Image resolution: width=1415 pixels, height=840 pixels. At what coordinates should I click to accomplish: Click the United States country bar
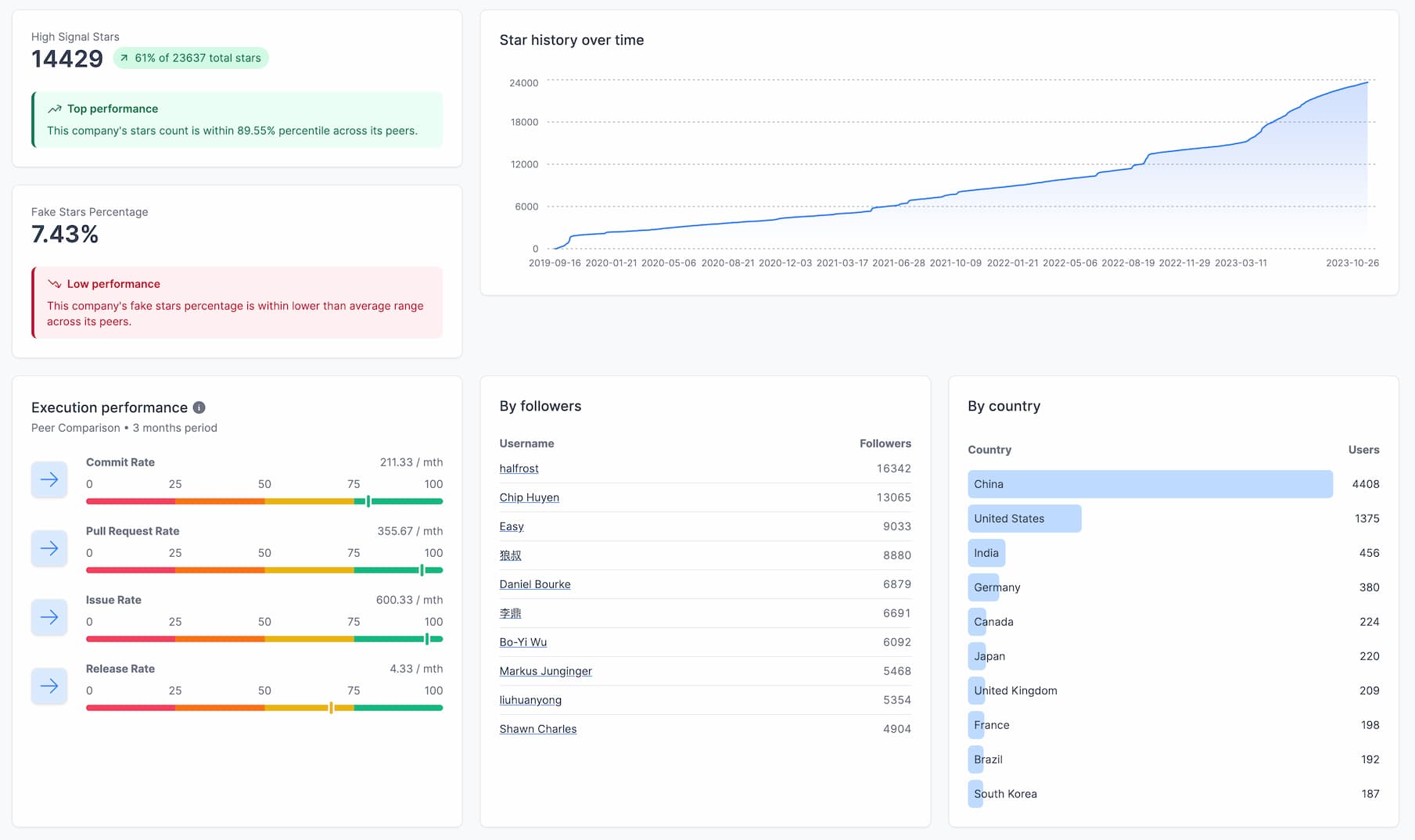[x=1024, y=518]
